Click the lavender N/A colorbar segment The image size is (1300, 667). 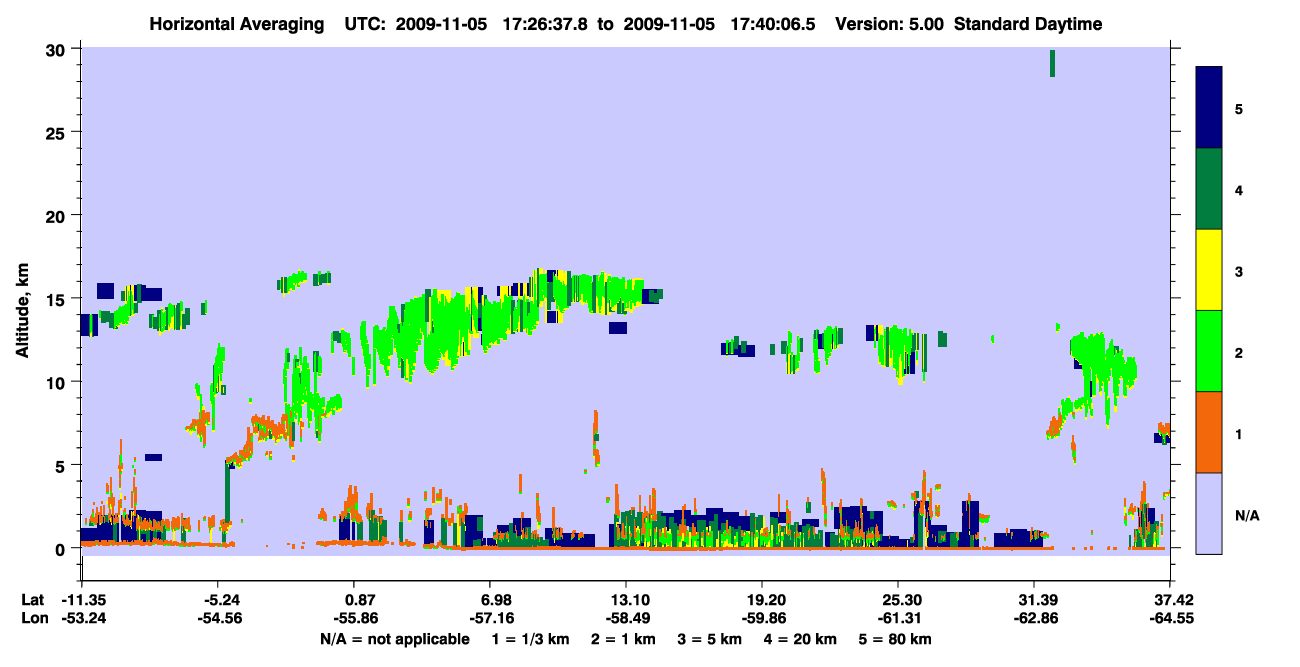(1209, 513)
